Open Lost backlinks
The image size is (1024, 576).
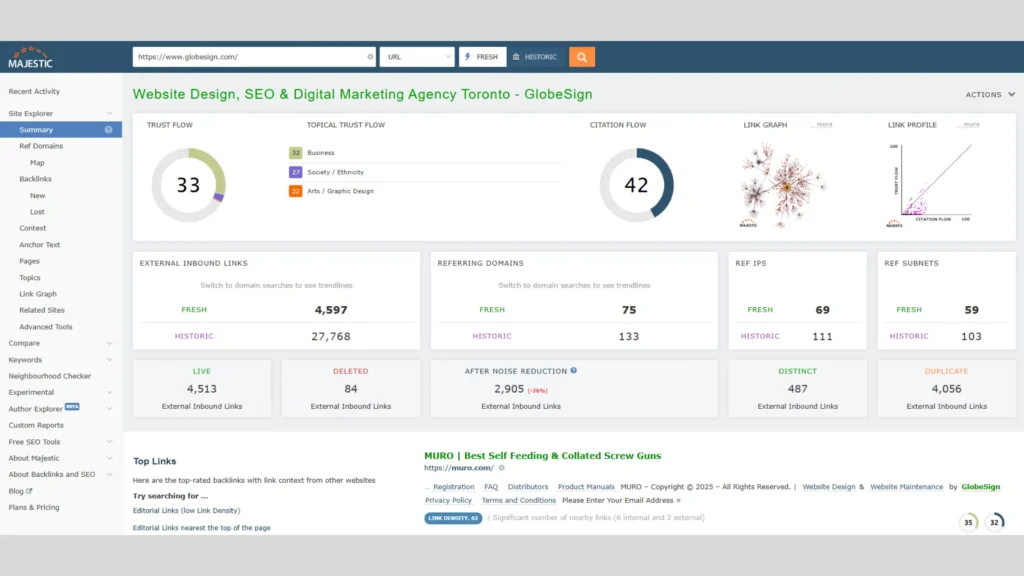click(37, 212)
